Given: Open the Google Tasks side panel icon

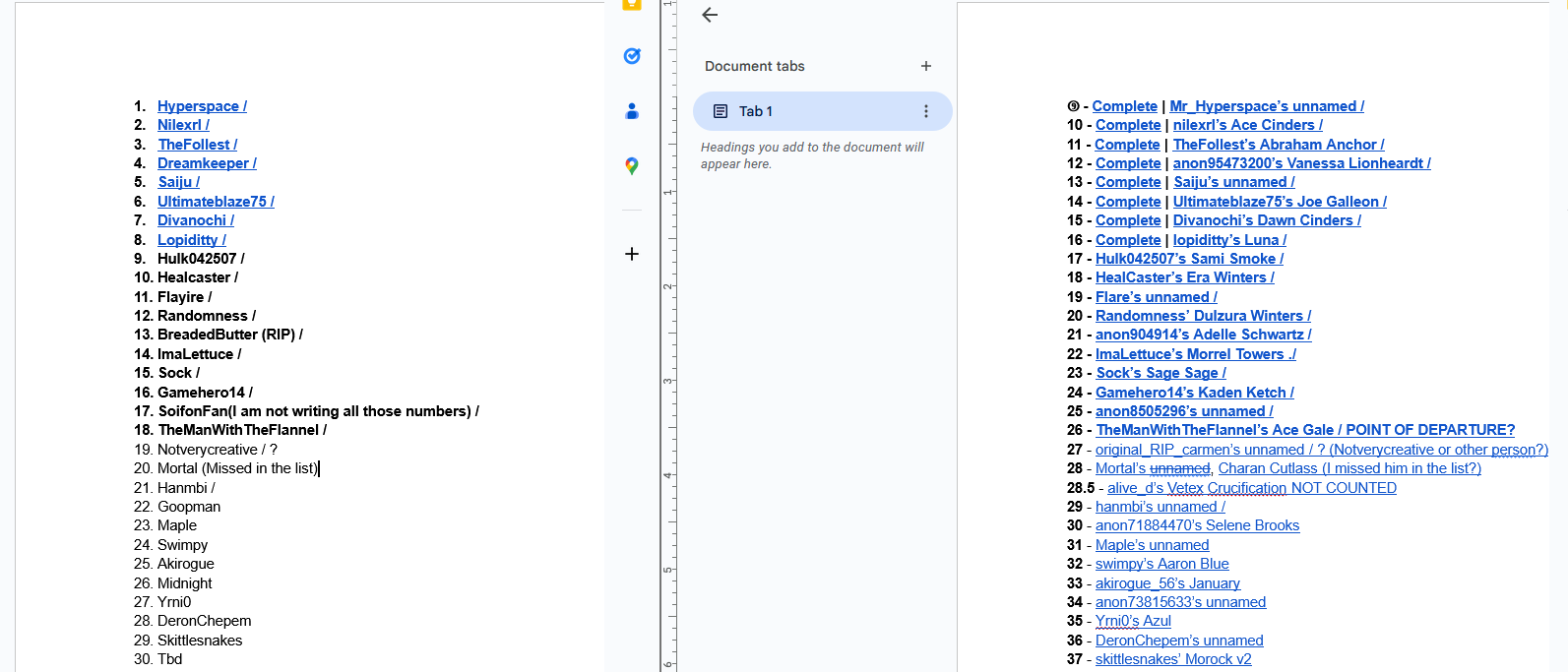Looking at the screenshot, I should pos(632,56).
